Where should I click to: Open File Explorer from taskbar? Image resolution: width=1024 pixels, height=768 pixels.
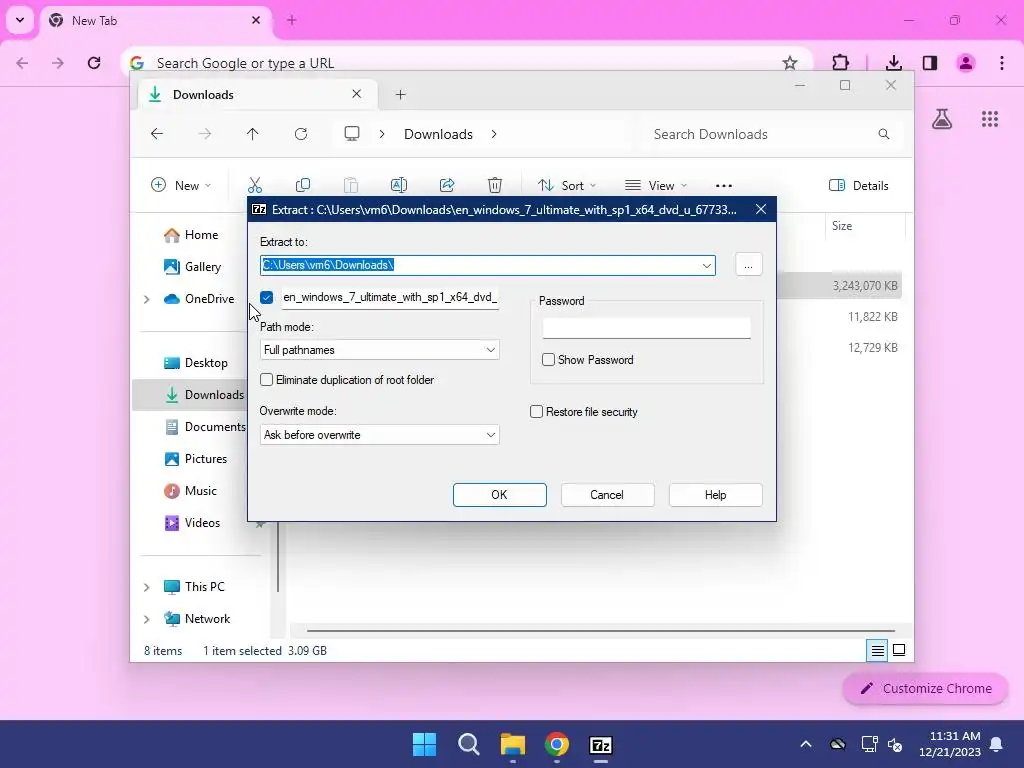pyautogui.click(x=513, y=744)
